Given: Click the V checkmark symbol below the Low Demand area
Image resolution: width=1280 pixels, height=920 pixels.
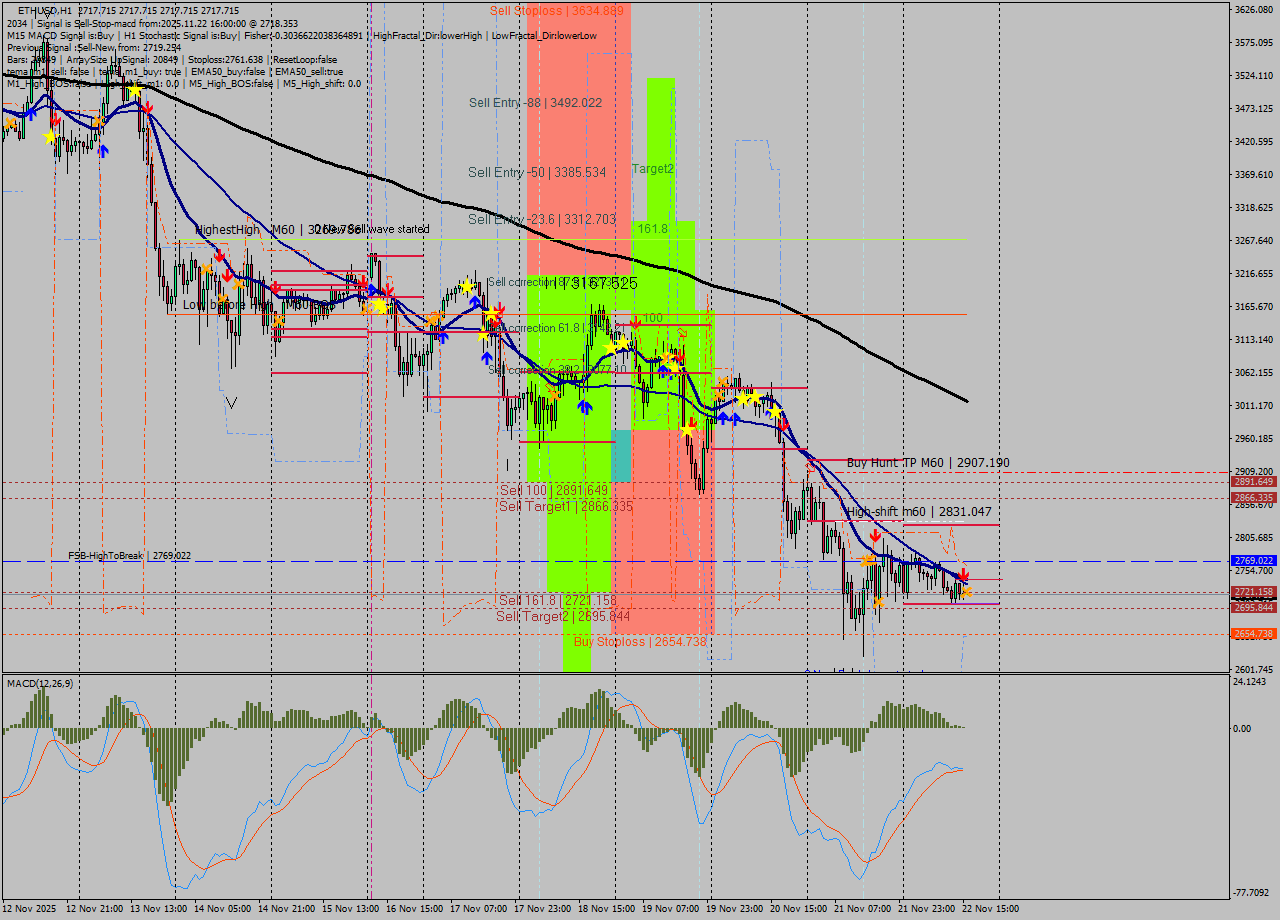Looking at the screenshot, I should (x=232, y=404).
